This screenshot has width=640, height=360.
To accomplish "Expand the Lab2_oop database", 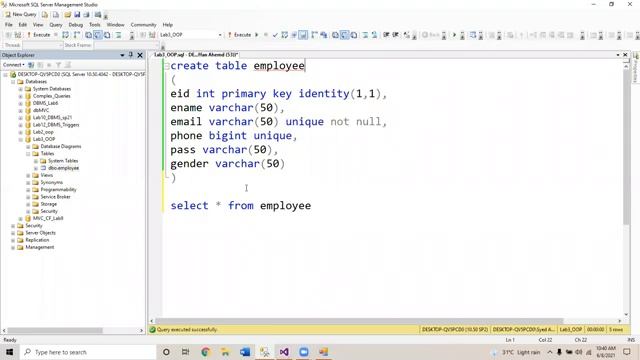I will [20, 132].
